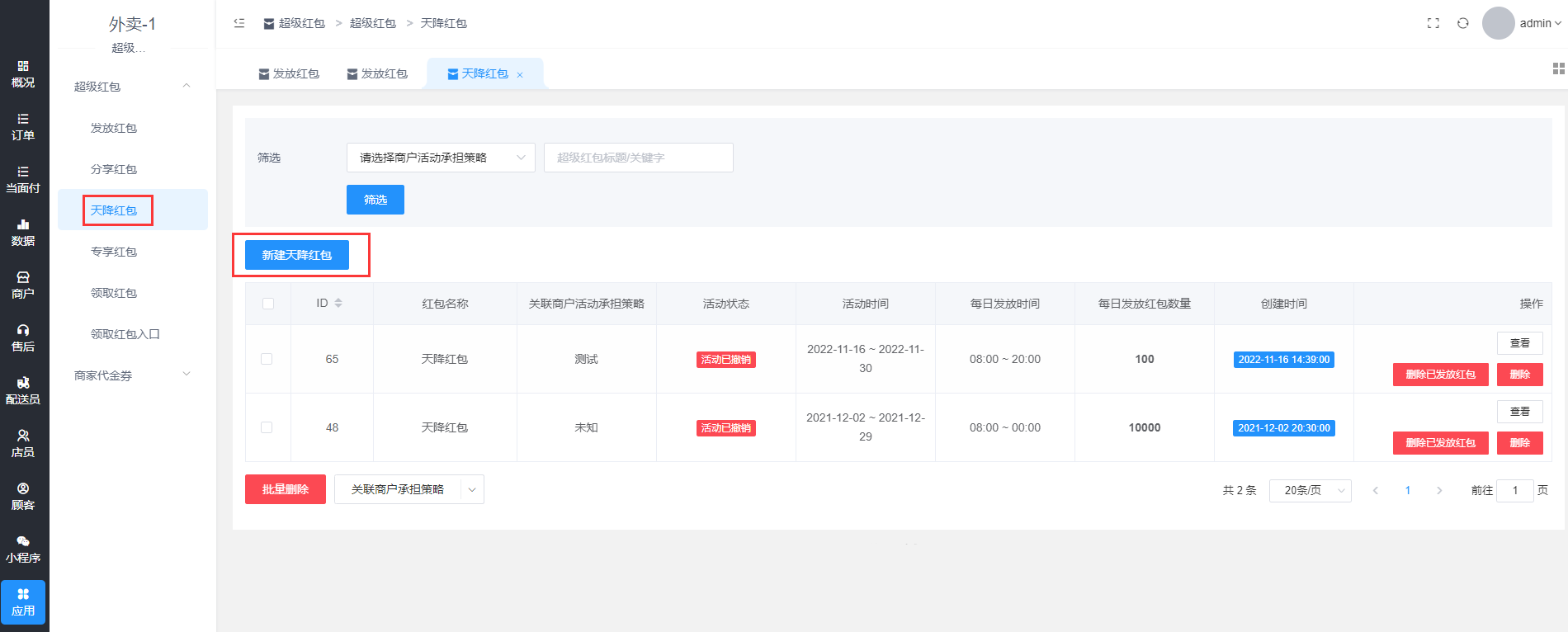Focus the 超级红包标题/关键字 search field

639,158
